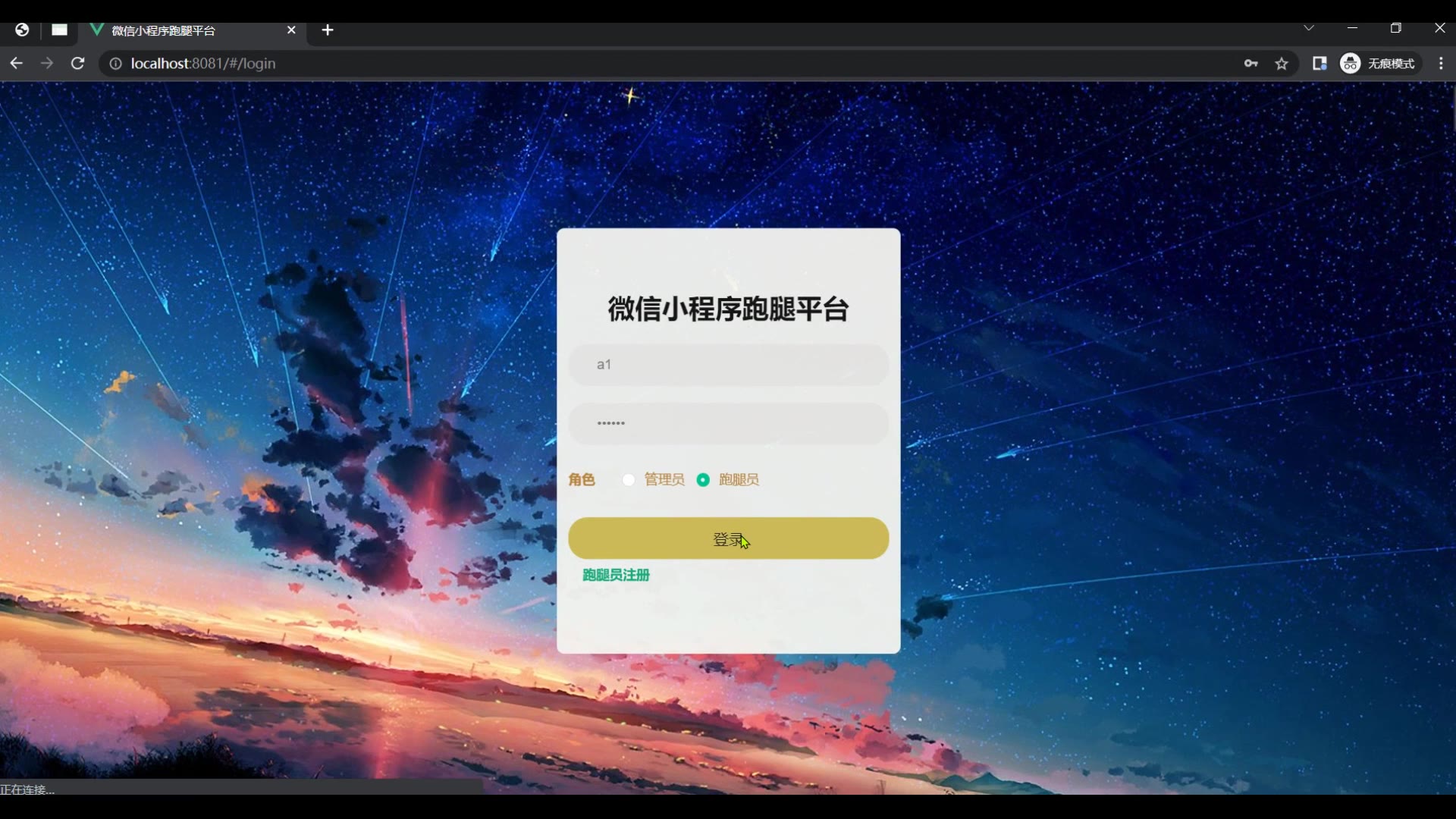
Task: Bookmark this page with star icon
Action: click(x=1282, y=64)
